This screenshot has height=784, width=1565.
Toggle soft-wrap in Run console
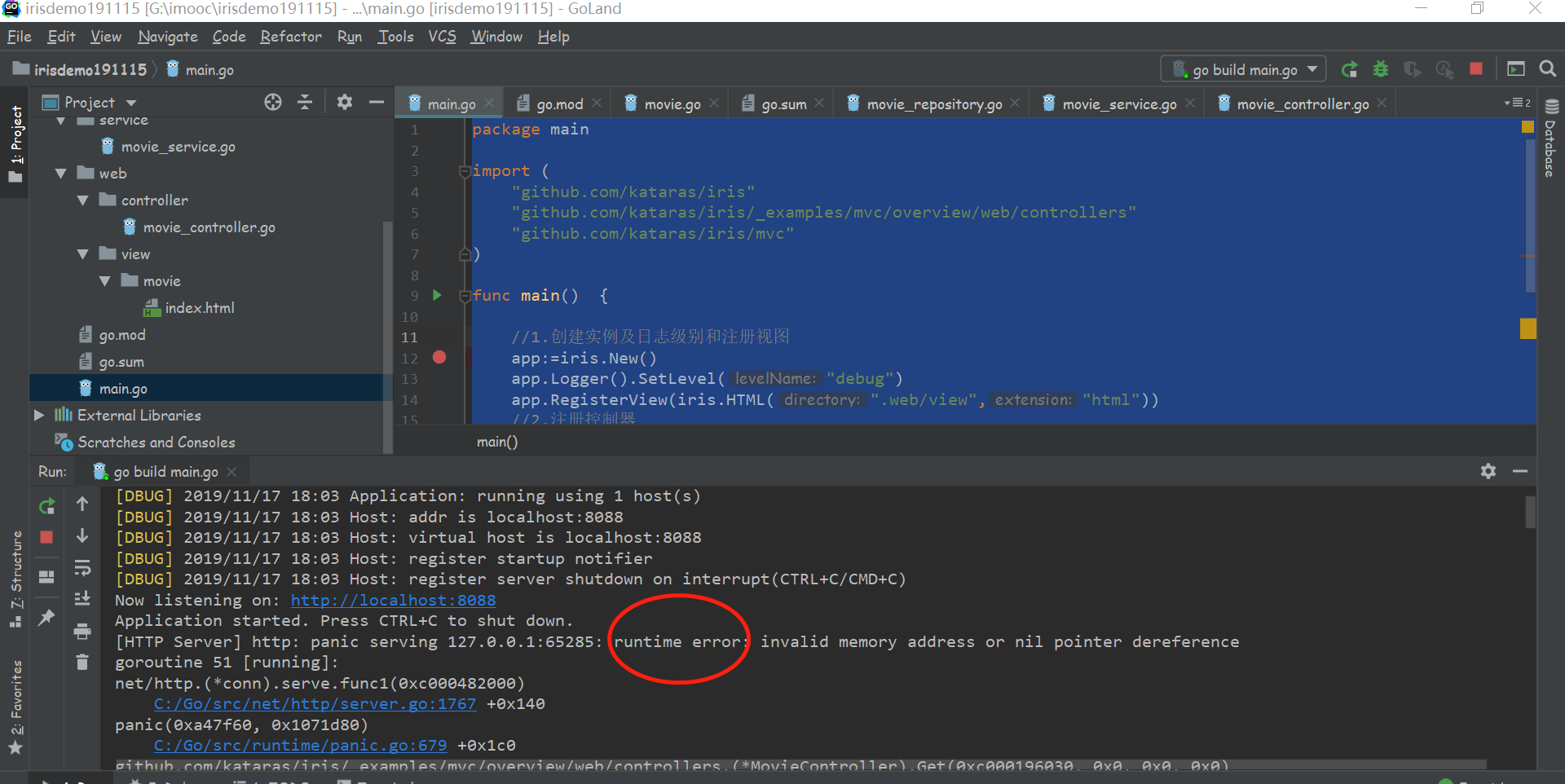[82, 567]
